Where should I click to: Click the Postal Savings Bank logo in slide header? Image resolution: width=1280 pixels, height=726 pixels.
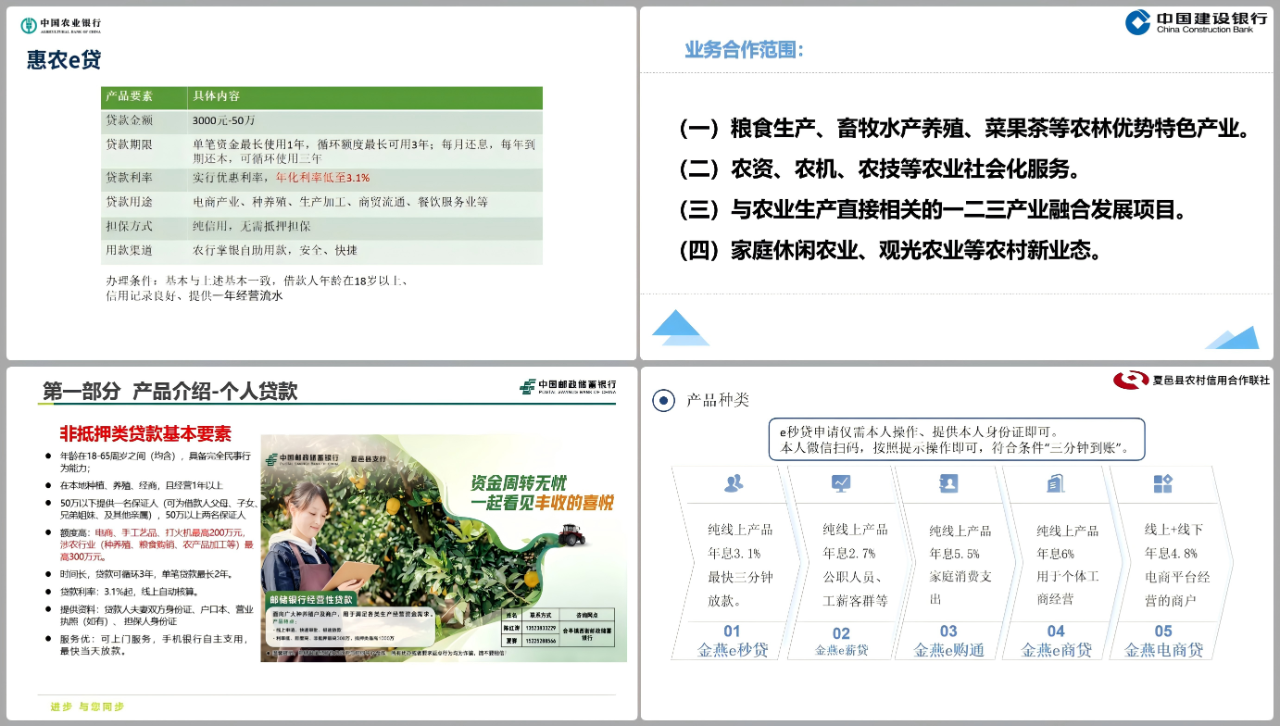(x=567, y=387)
